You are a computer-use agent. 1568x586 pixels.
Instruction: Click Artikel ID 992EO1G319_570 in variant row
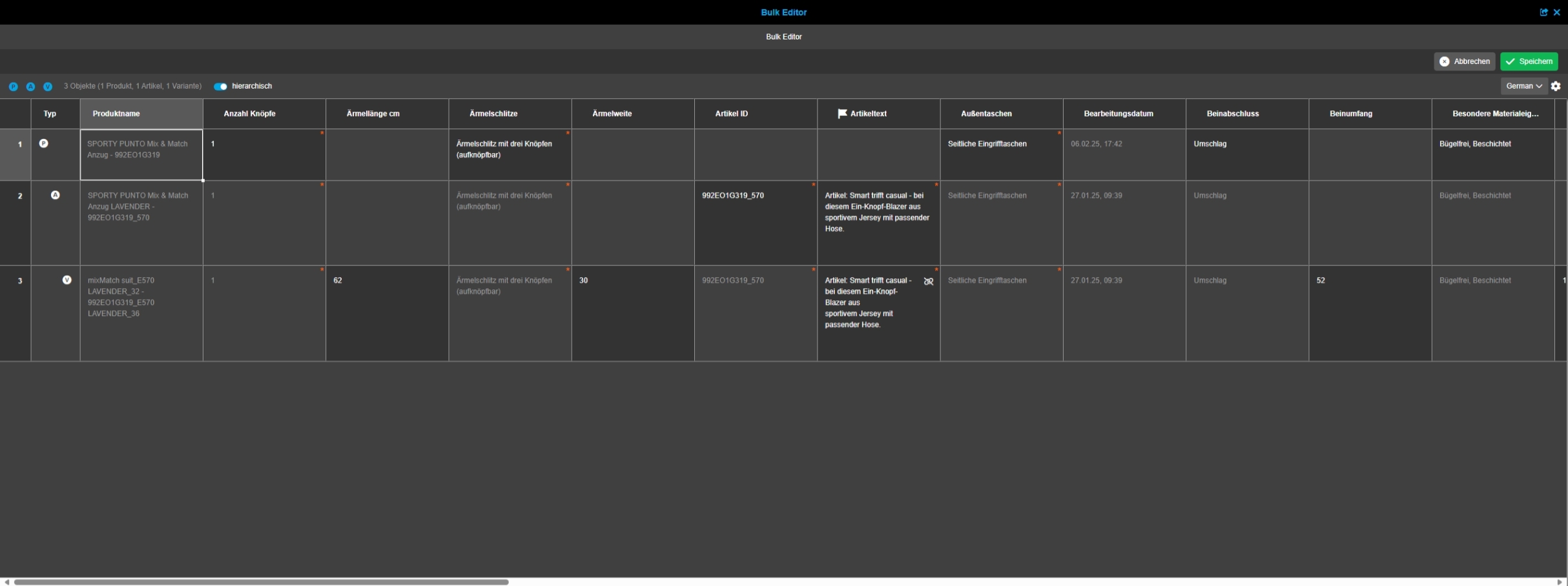756,313
